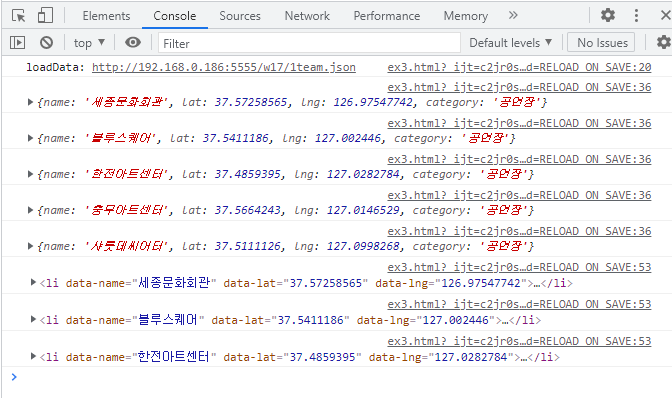Open SAVE:53 link above 세종문화회관 li

(519, 267)
